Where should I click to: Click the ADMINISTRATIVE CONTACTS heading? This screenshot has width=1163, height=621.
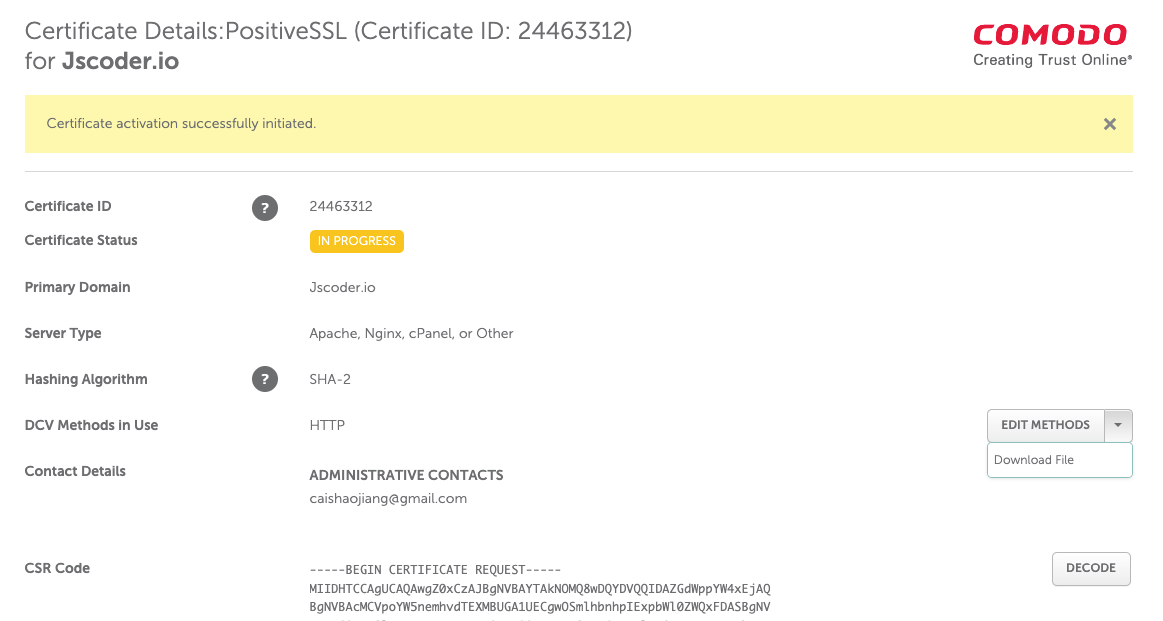tap(406, 475)
